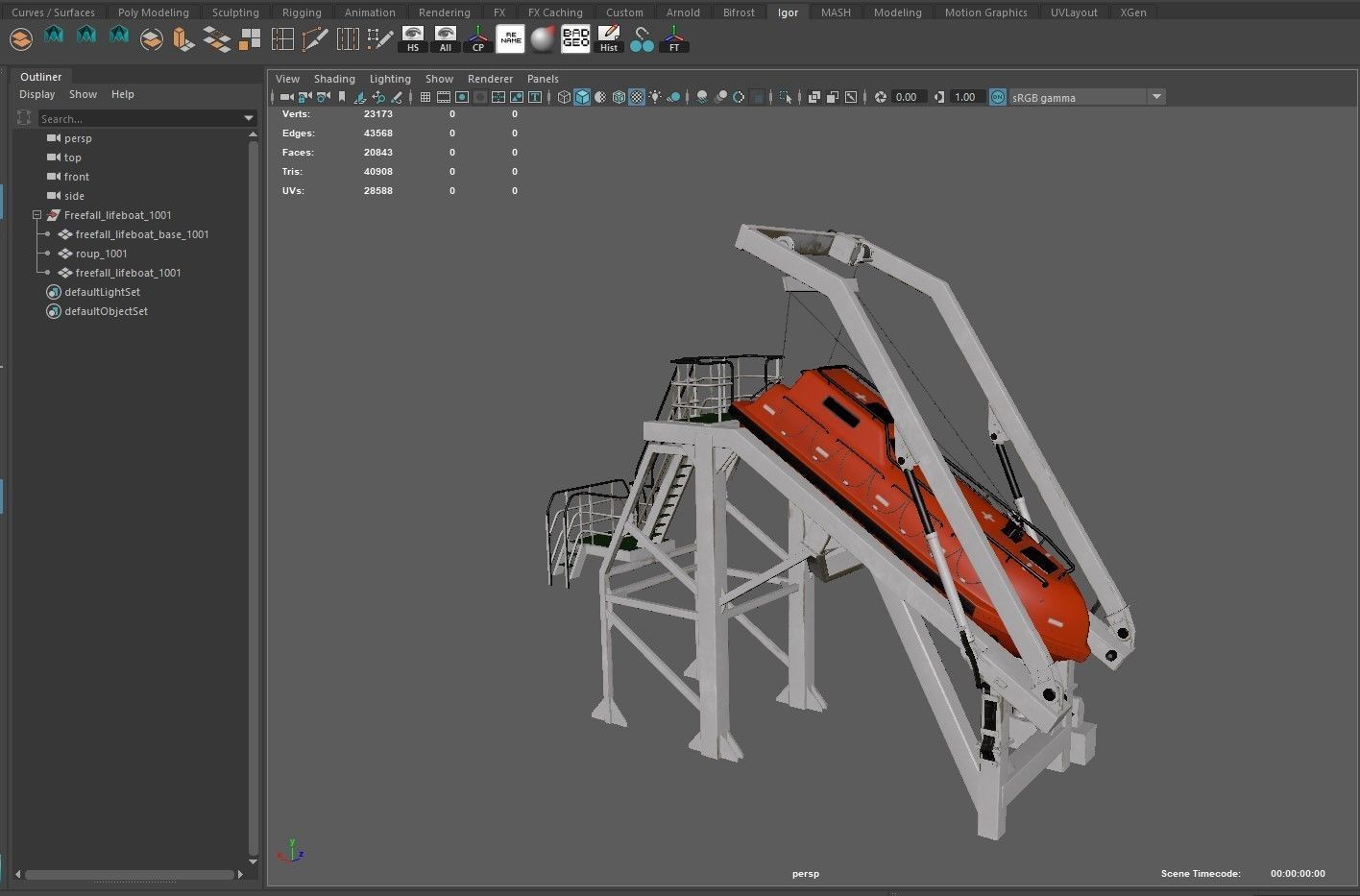
Task: Click the HS shelf button
Action: tap(413, 39)
